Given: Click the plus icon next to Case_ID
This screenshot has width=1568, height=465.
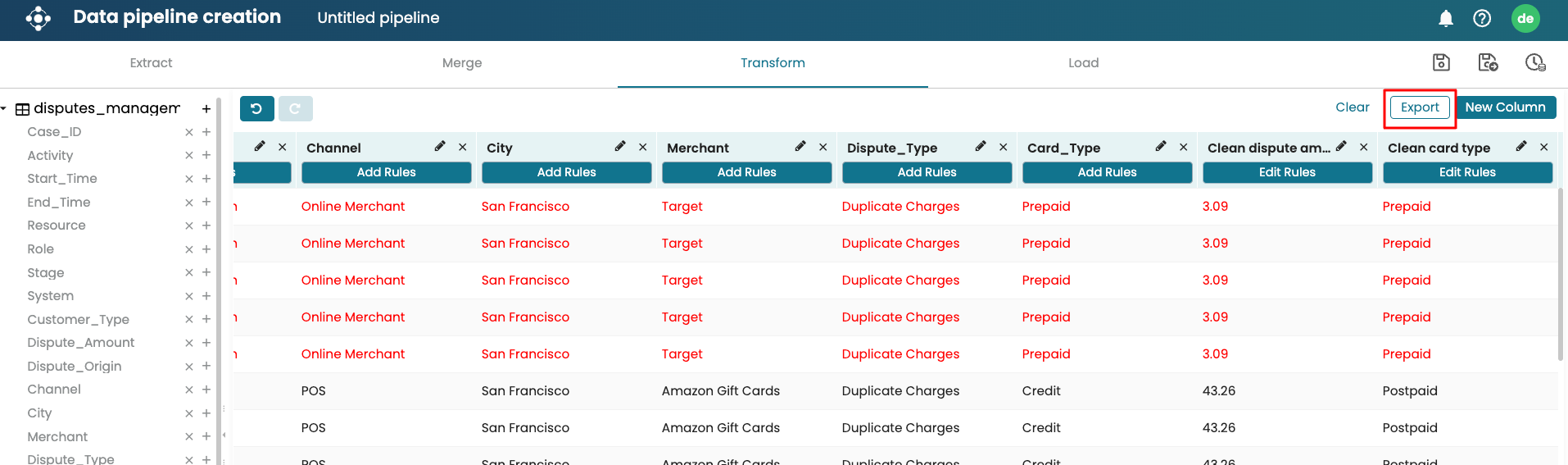Looking at the screenshot, I should [206, 132].
